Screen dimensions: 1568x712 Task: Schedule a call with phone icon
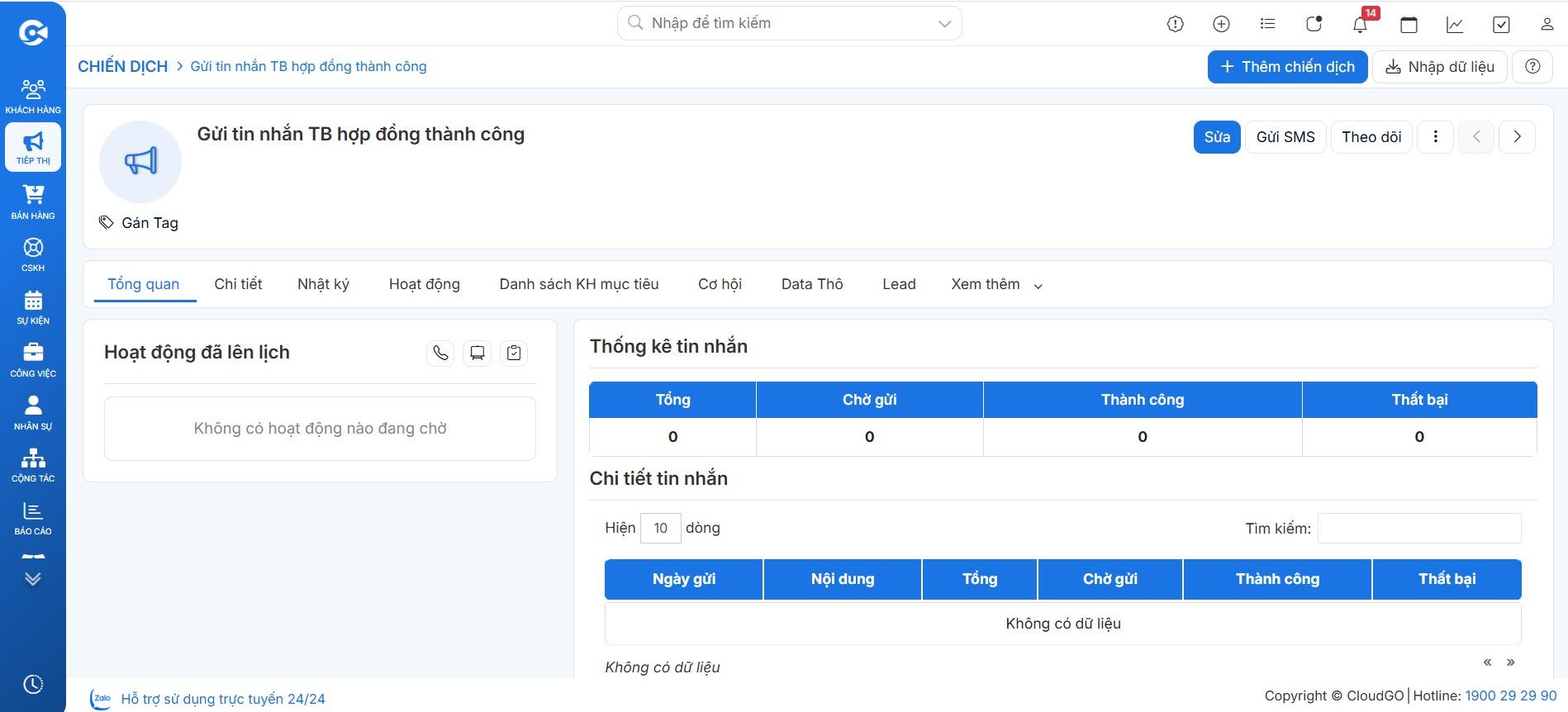440,354
